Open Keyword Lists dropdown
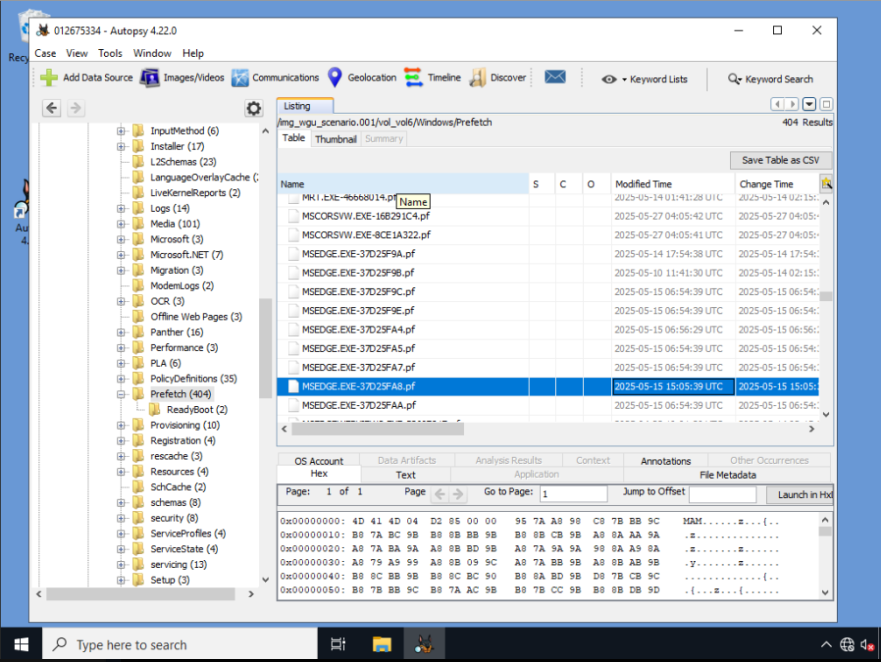This screenshot has height=662, width=881. pos(644,79)
